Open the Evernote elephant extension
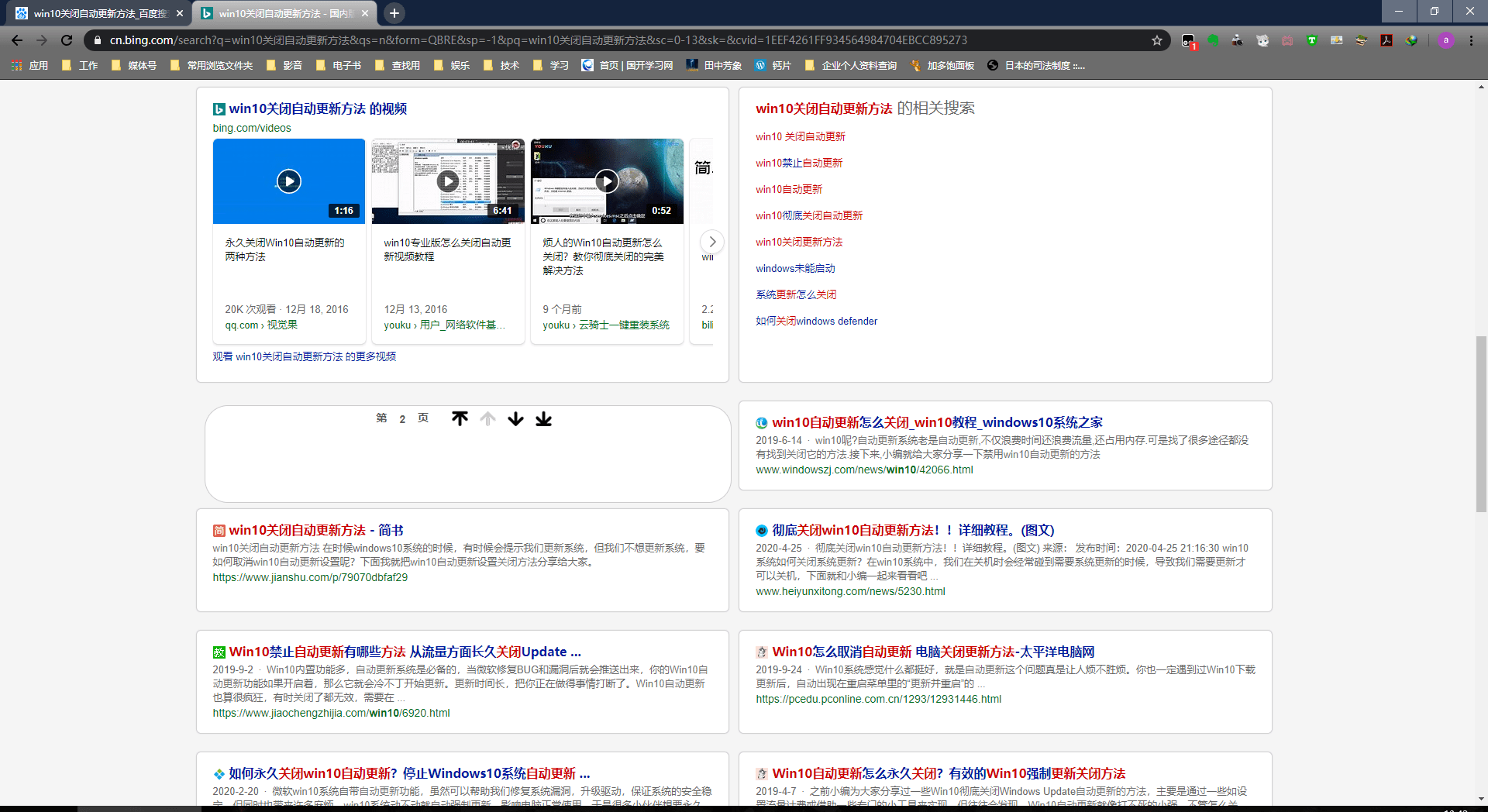The height and width of the screenshot is (812, 1488). [x=1213, y=40]
